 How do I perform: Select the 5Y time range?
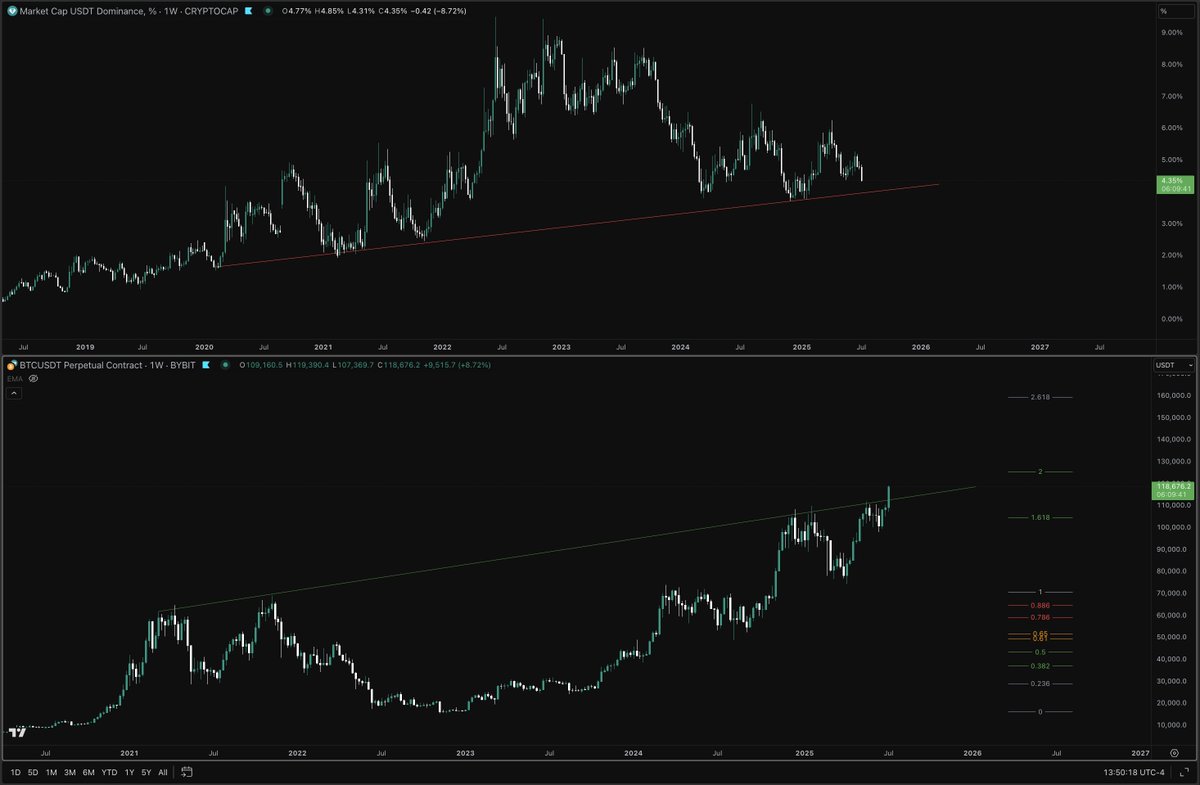click(146, 772)
